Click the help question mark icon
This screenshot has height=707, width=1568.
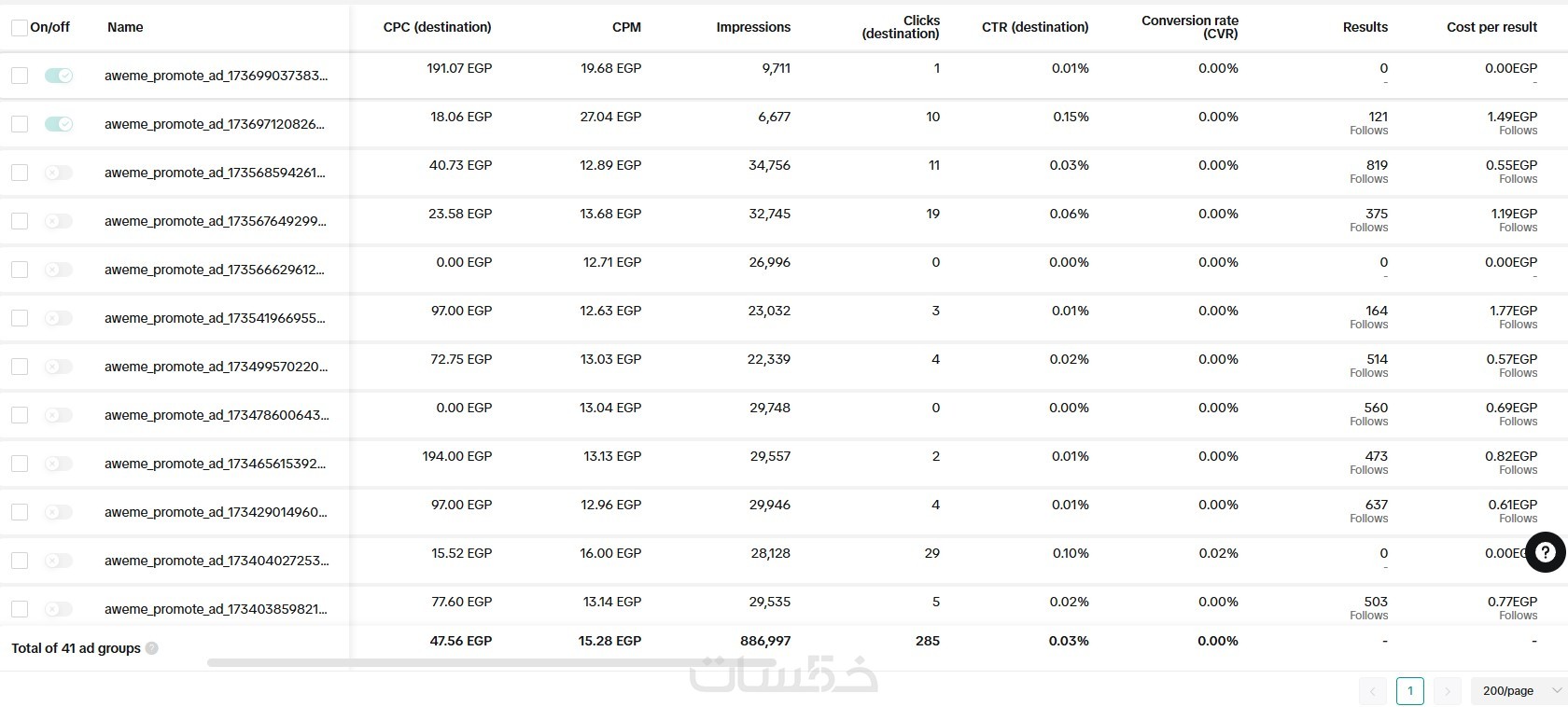(1545, 552)
